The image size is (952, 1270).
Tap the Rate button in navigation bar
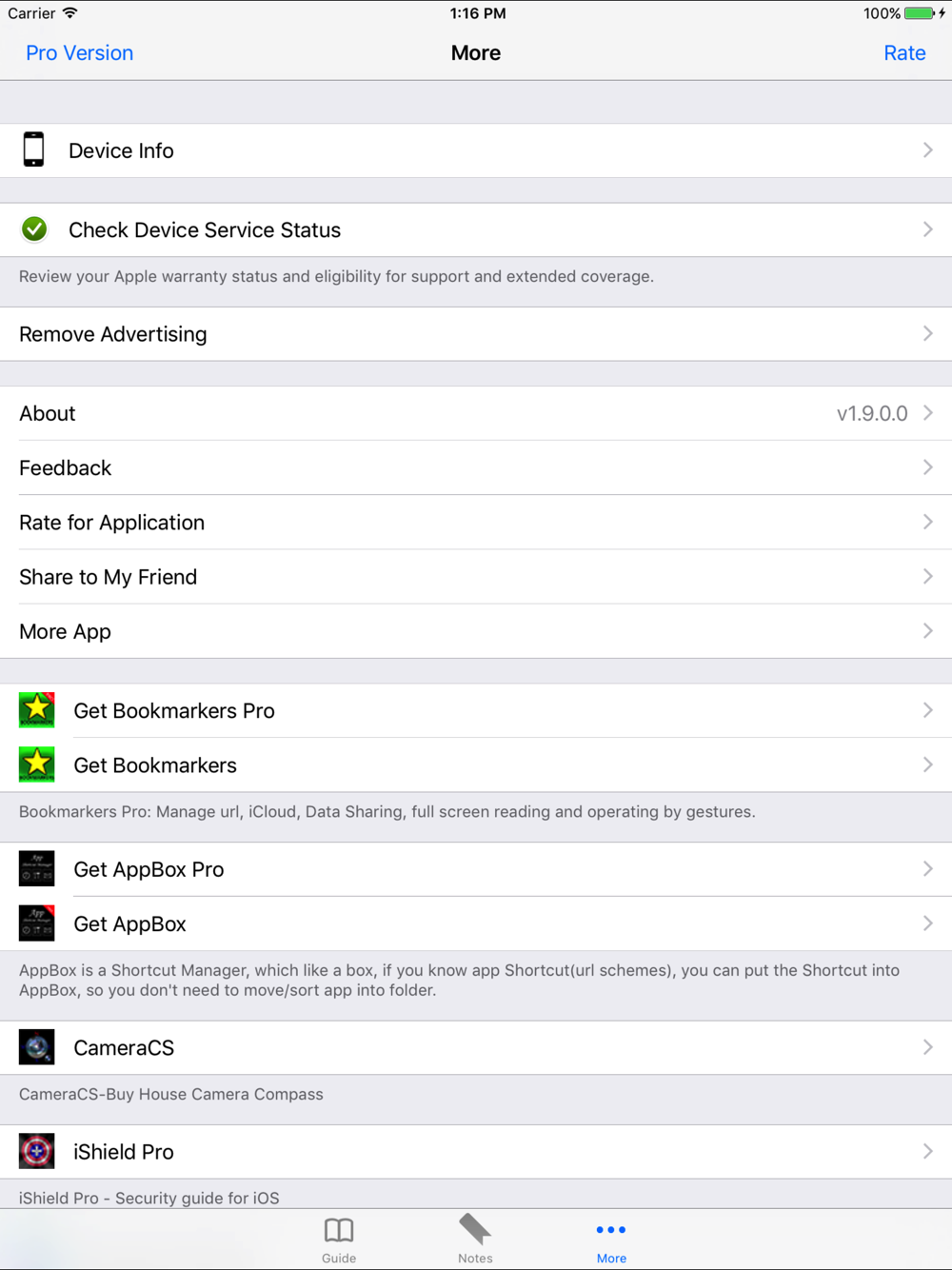point(904,53)
